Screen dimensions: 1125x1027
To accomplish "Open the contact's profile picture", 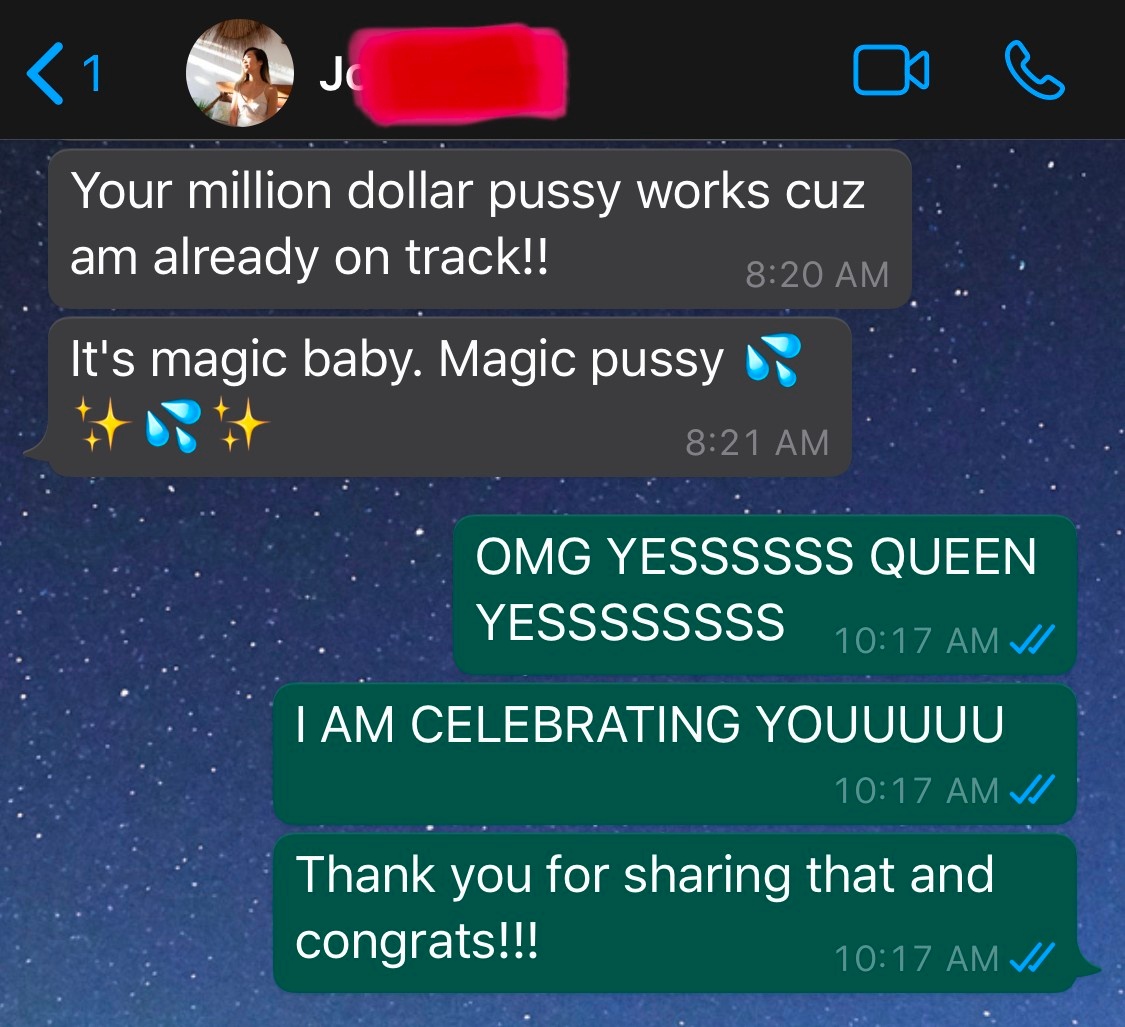I will tap(240, 72).
